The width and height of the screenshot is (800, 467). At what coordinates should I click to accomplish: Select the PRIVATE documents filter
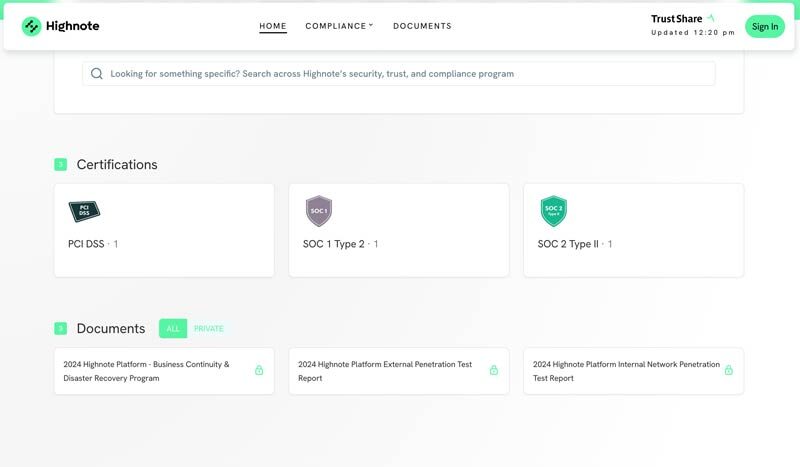click(209, 328)
